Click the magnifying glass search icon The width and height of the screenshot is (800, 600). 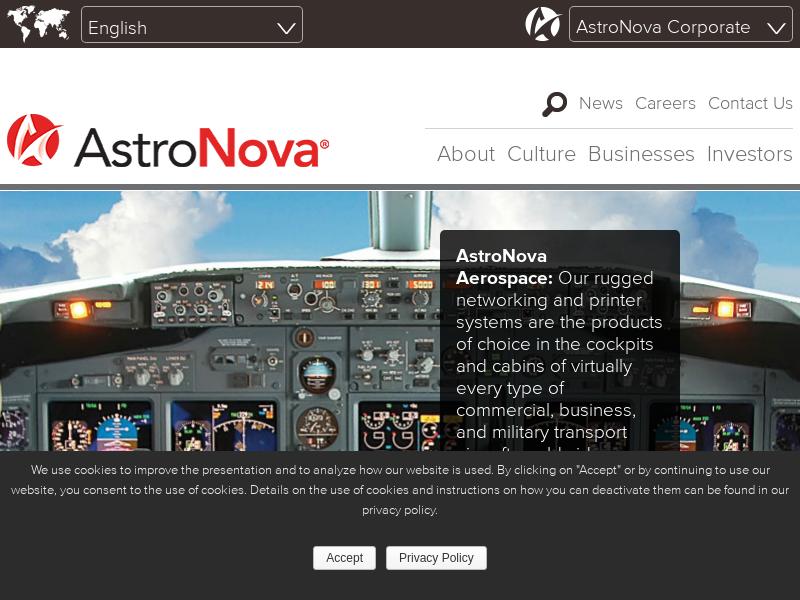[555, 104]
